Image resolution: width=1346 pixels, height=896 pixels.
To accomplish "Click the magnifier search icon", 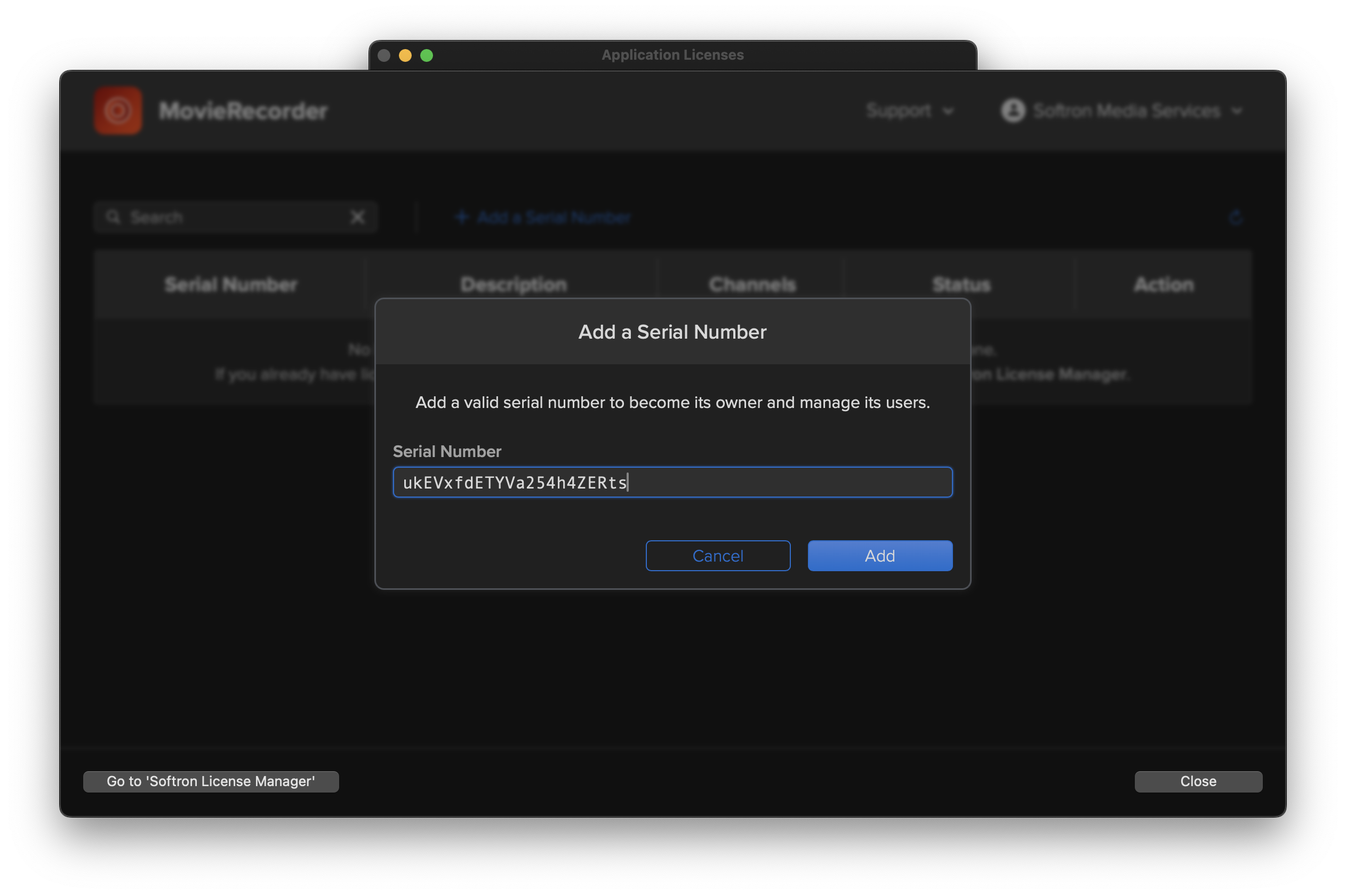I will coord(113,217).
